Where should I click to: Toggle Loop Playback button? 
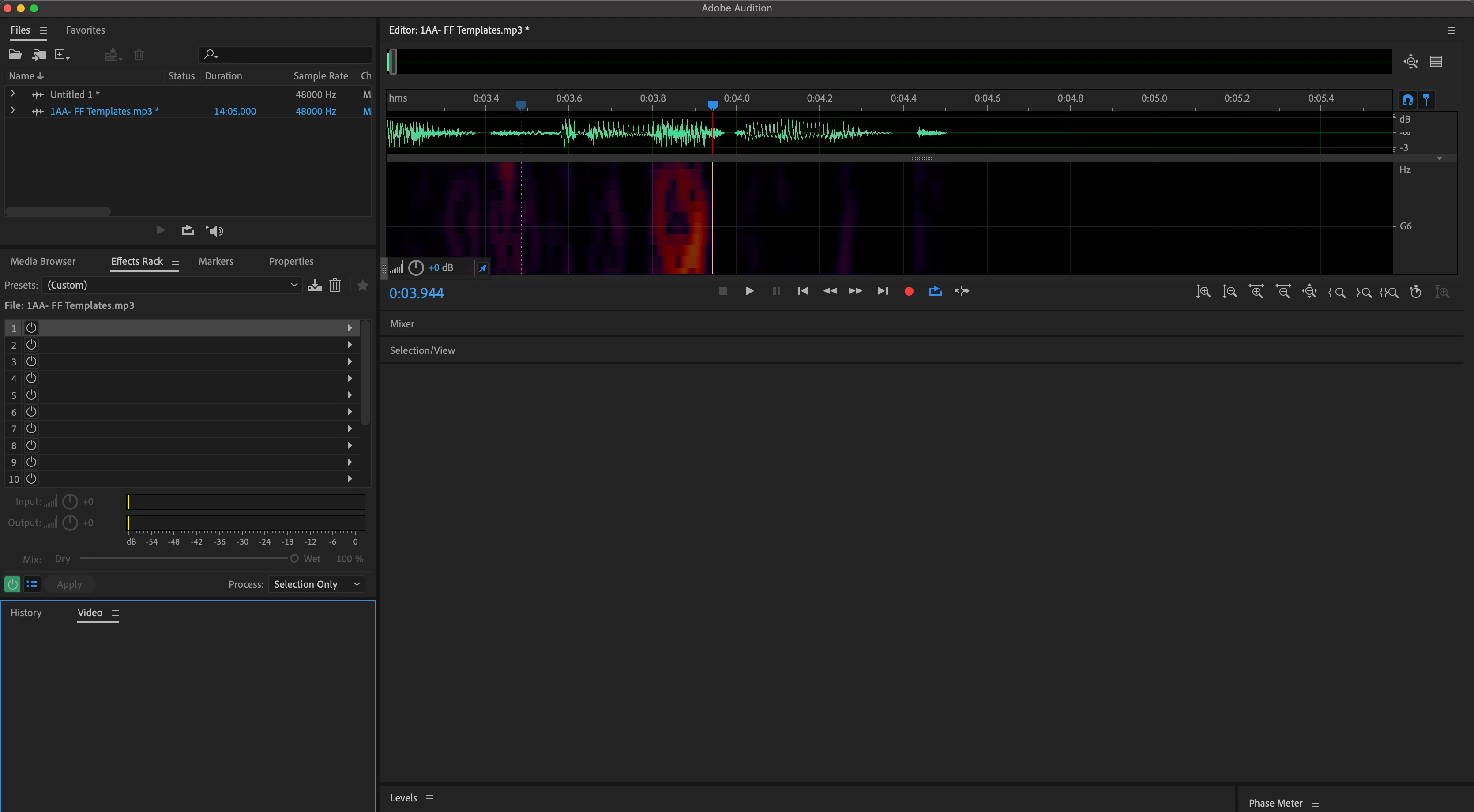coord(935,291)
